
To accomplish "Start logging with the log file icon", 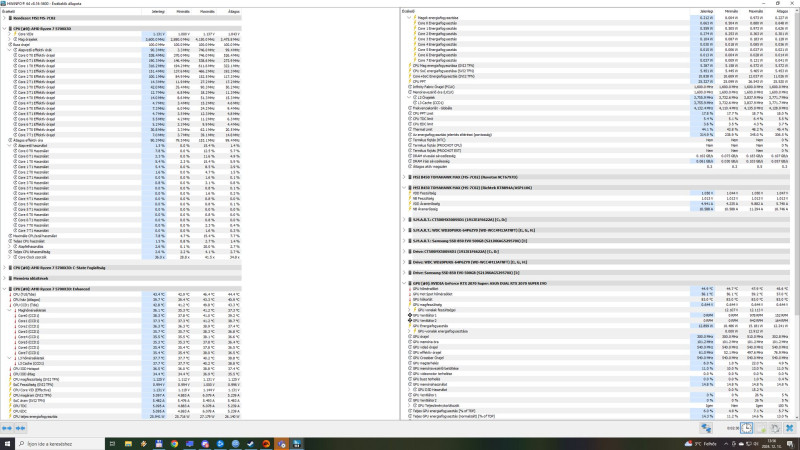I will (761, 429).
